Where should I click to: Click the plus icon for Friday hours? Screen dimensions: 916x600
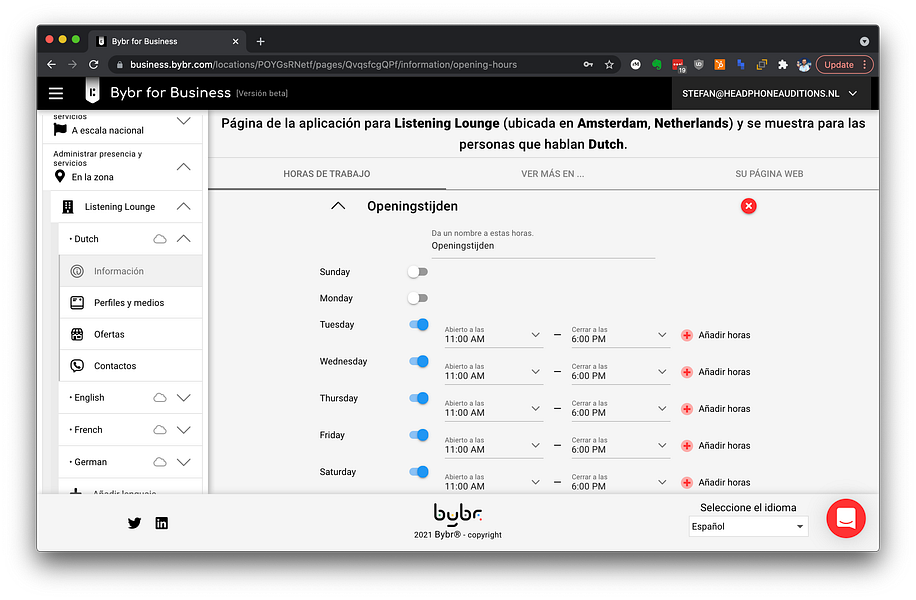pos(687,446)
